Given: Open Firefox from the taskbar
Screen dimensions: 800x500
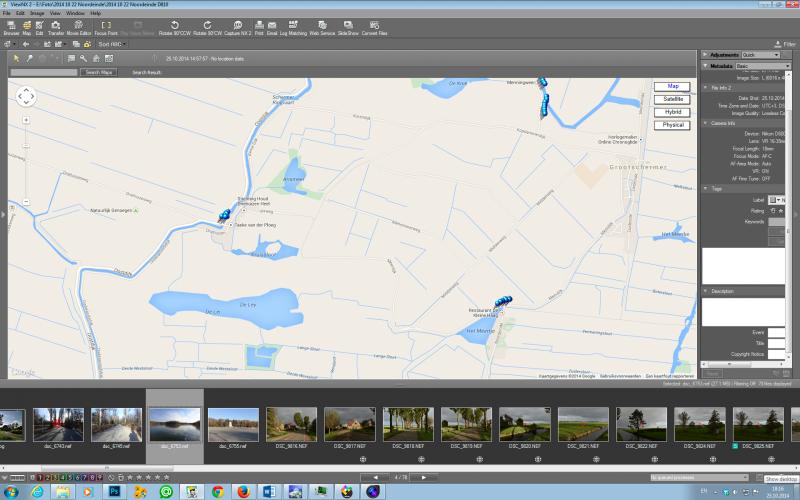Looking at the screenshot, I should click(x=244, y=492).
